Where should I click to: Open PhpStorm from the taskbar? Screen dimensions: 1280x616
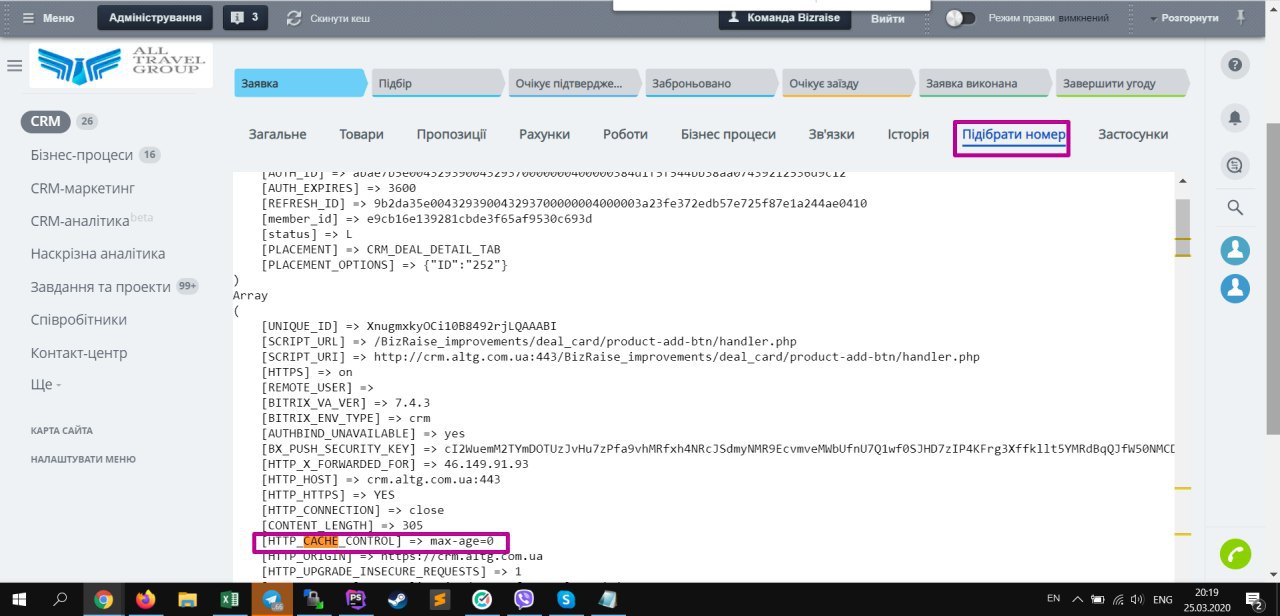[x=354, y=599]
